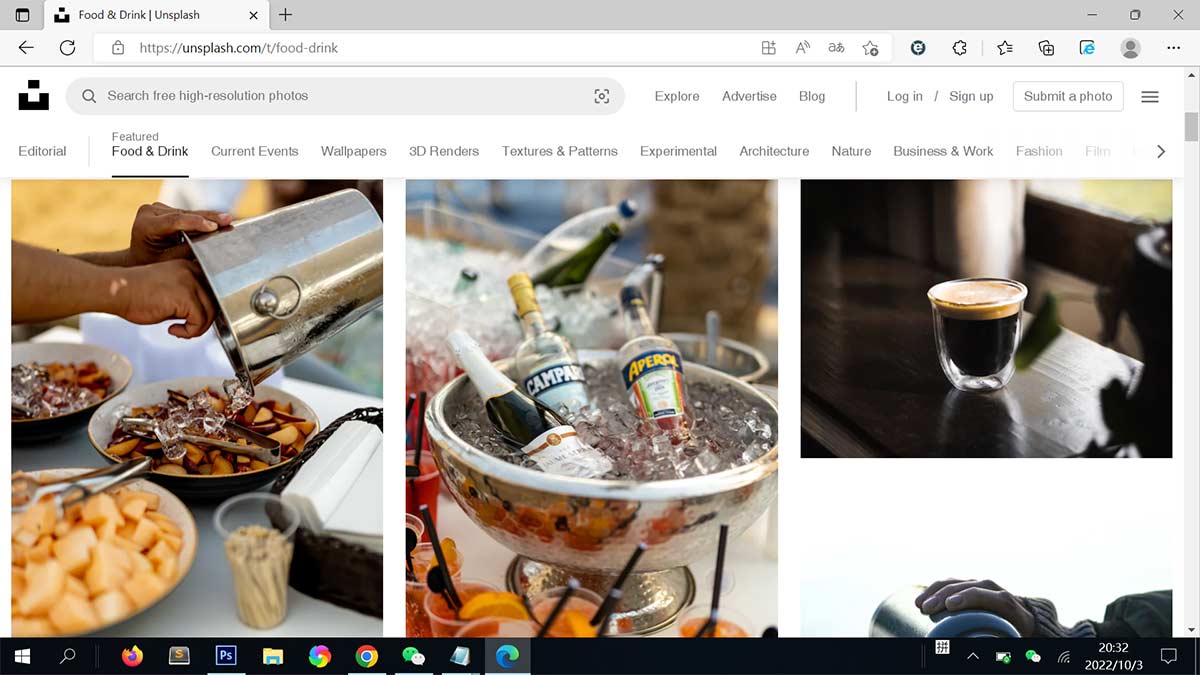Visit the Unsplash Blog

tap(812, 96)
